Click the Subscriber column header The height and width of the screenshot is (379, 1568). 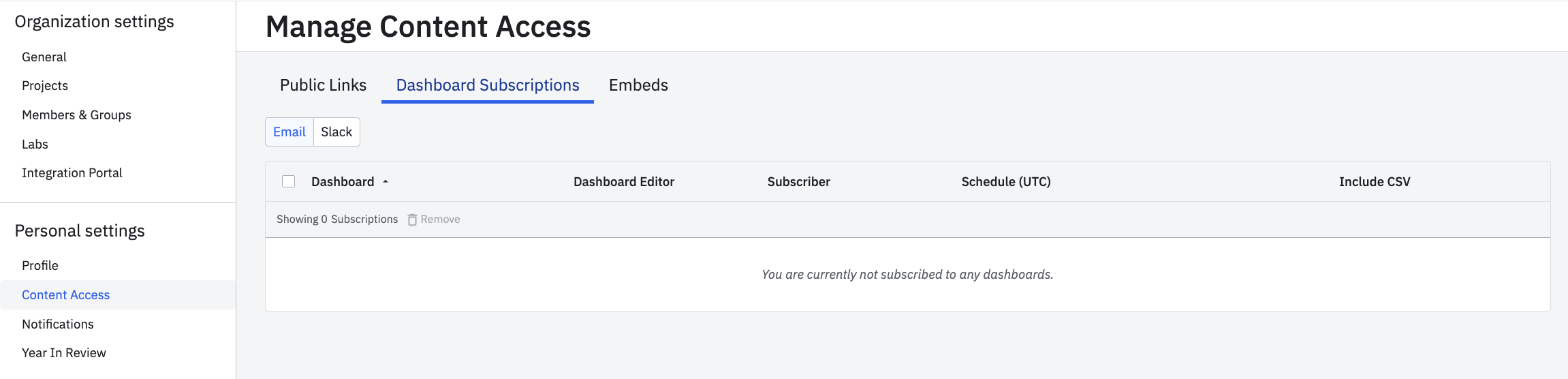(799, 182)
